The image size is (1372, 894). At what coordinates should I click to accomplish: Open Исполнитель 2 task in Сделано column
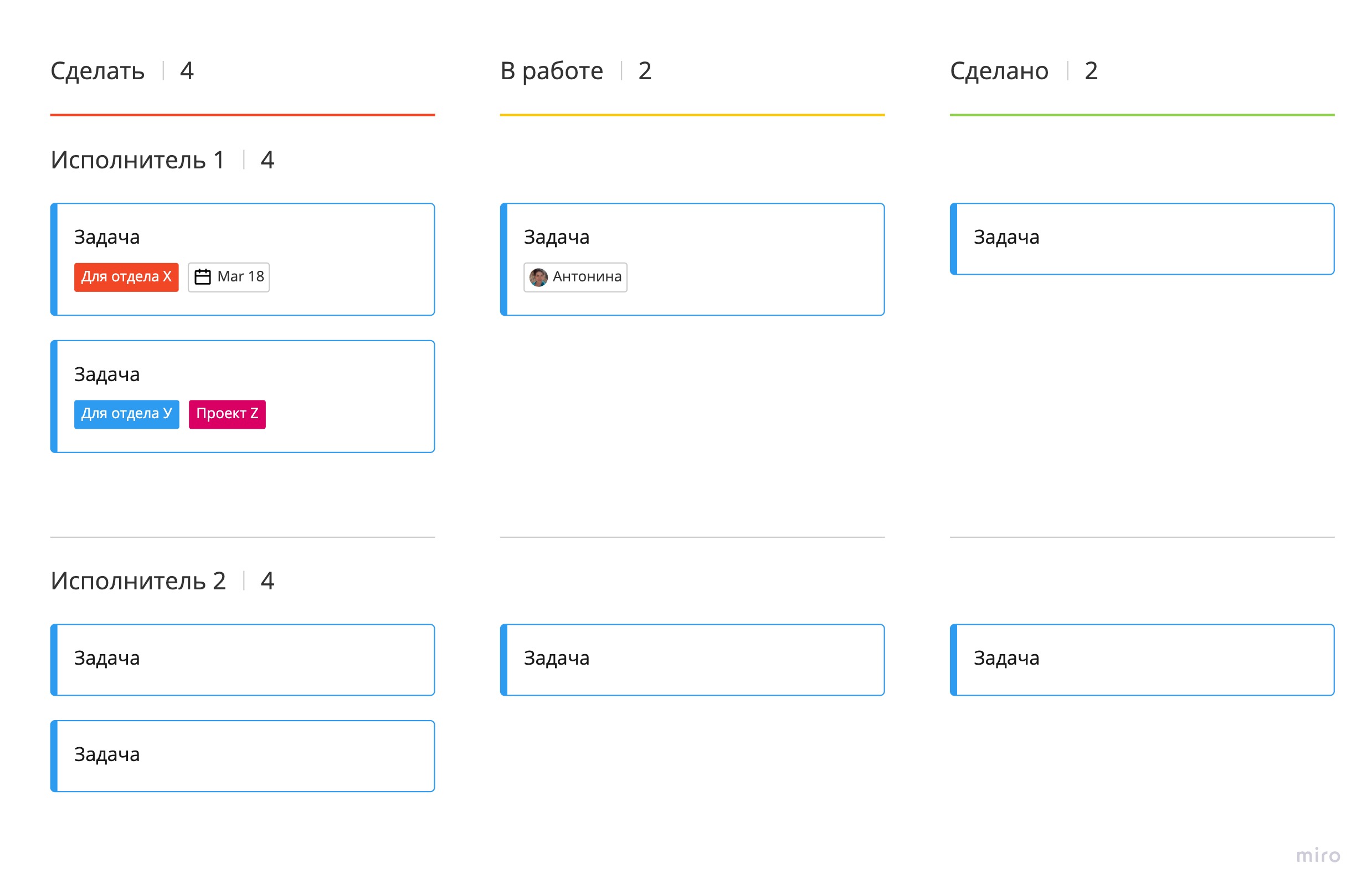pyautogui.click(x=1142, y=659)
